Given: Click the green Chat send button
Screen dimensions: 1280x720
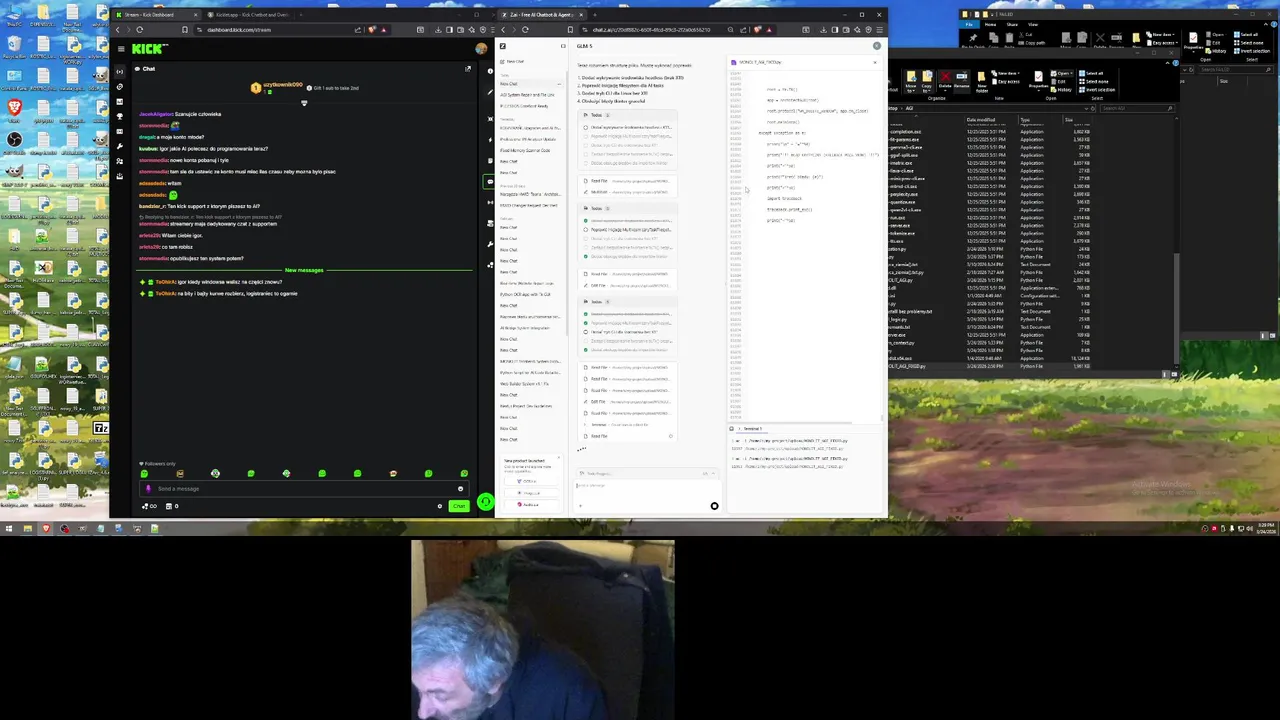Looking at the screenshot, I should click(x=459, y=506).
